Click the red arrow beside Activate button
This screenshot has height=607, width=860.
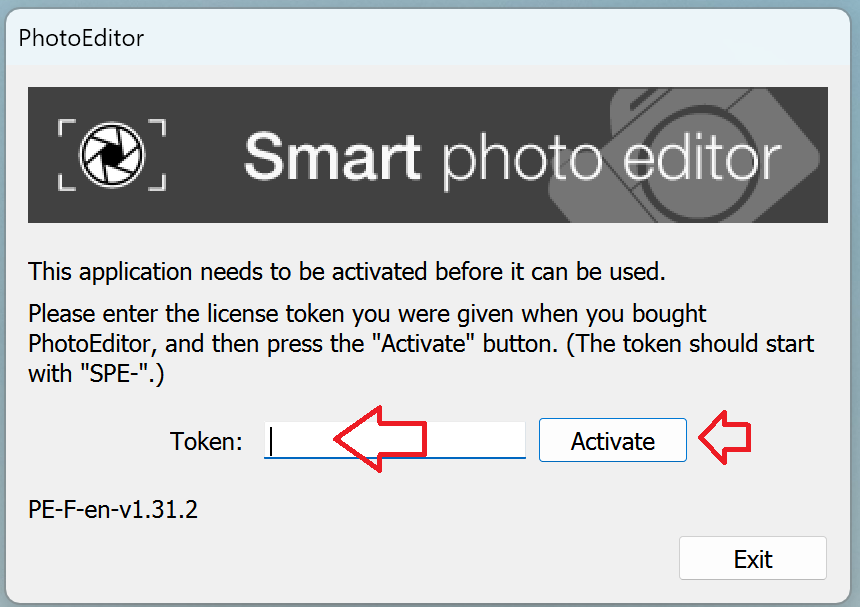(725, 438)
